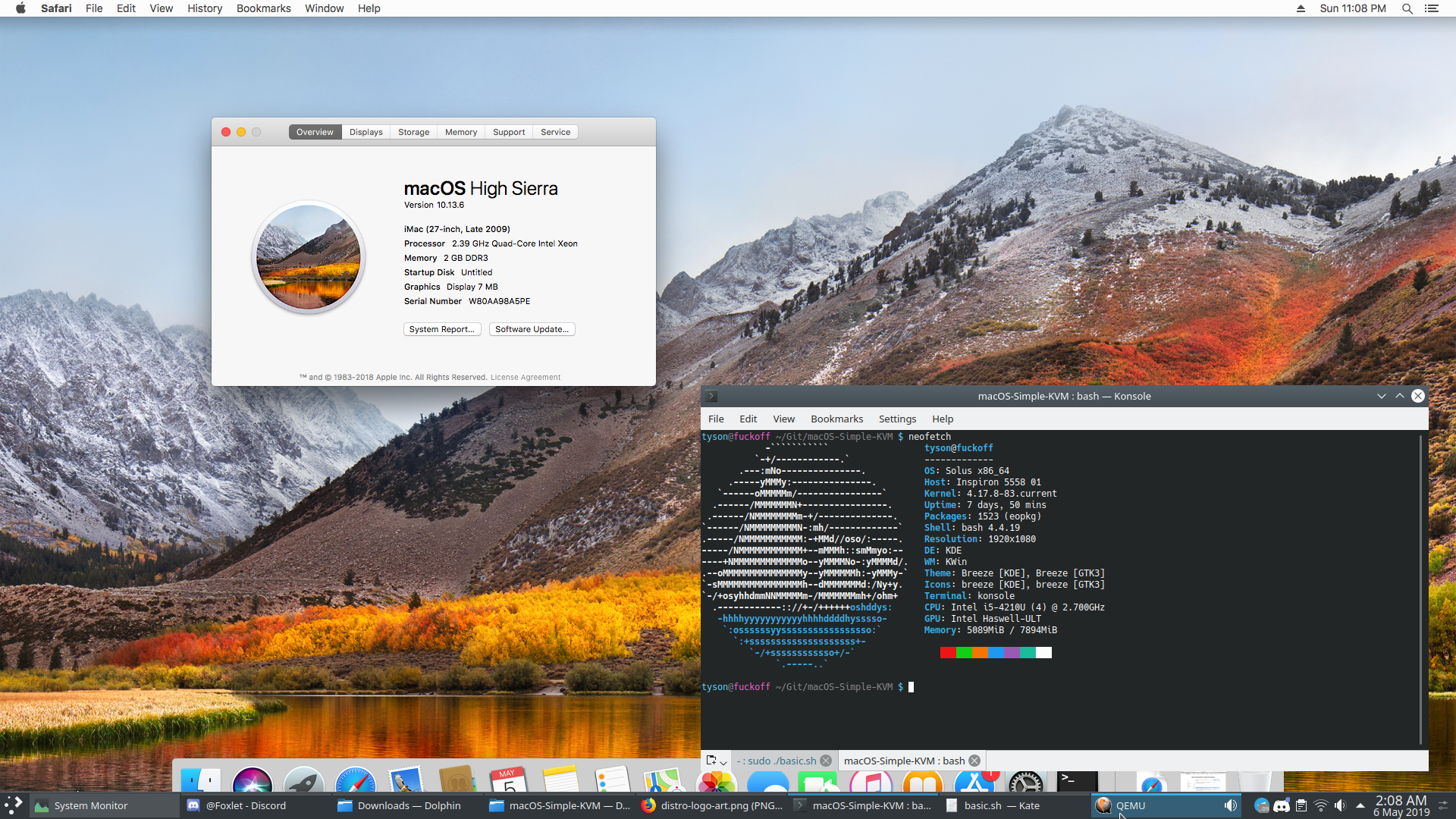This screenshot has height=819, width=1456.
Task: Open a new tab in Konsole's tab bar
Action: click(710, 760)
